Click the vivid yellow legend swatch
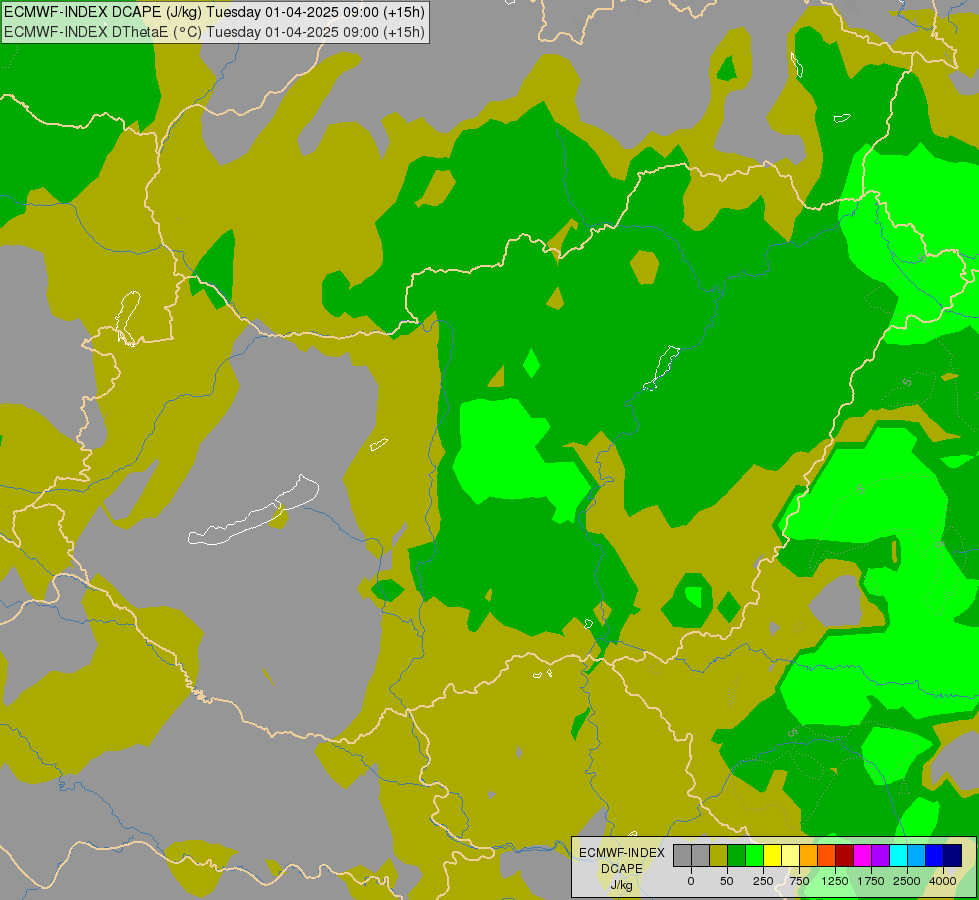Screen dimensions: 979x900 pos(772,855)
